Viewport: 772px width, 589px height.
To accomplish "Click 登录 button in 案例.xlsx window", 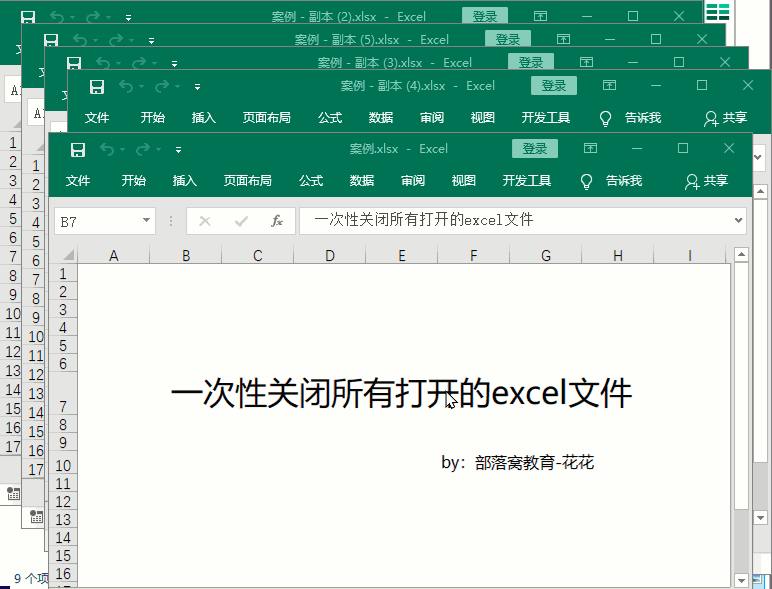I will (x=535, y=148).
